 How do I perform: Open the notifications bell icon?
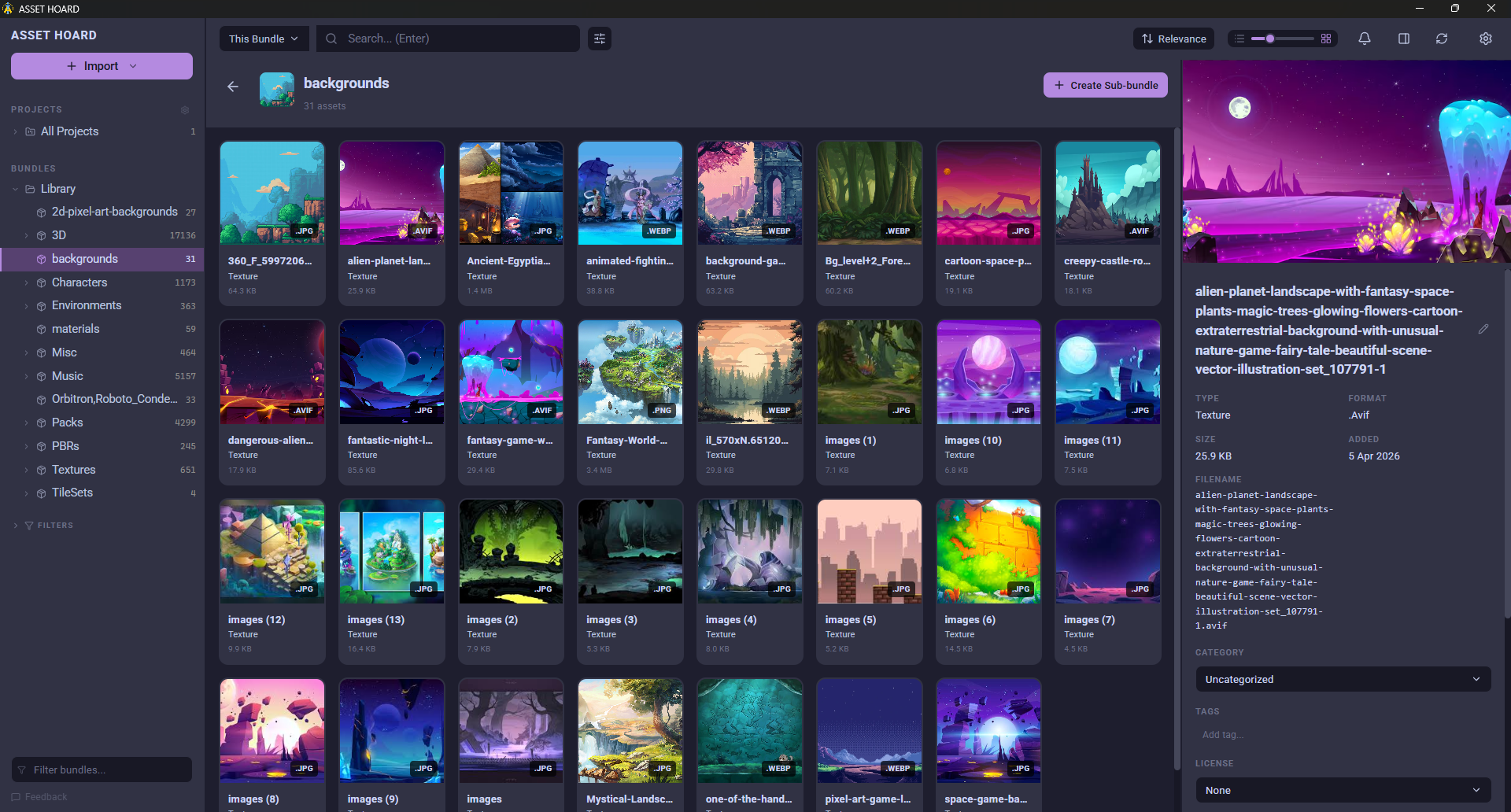pyautogui.click(x=1364, y=38)
